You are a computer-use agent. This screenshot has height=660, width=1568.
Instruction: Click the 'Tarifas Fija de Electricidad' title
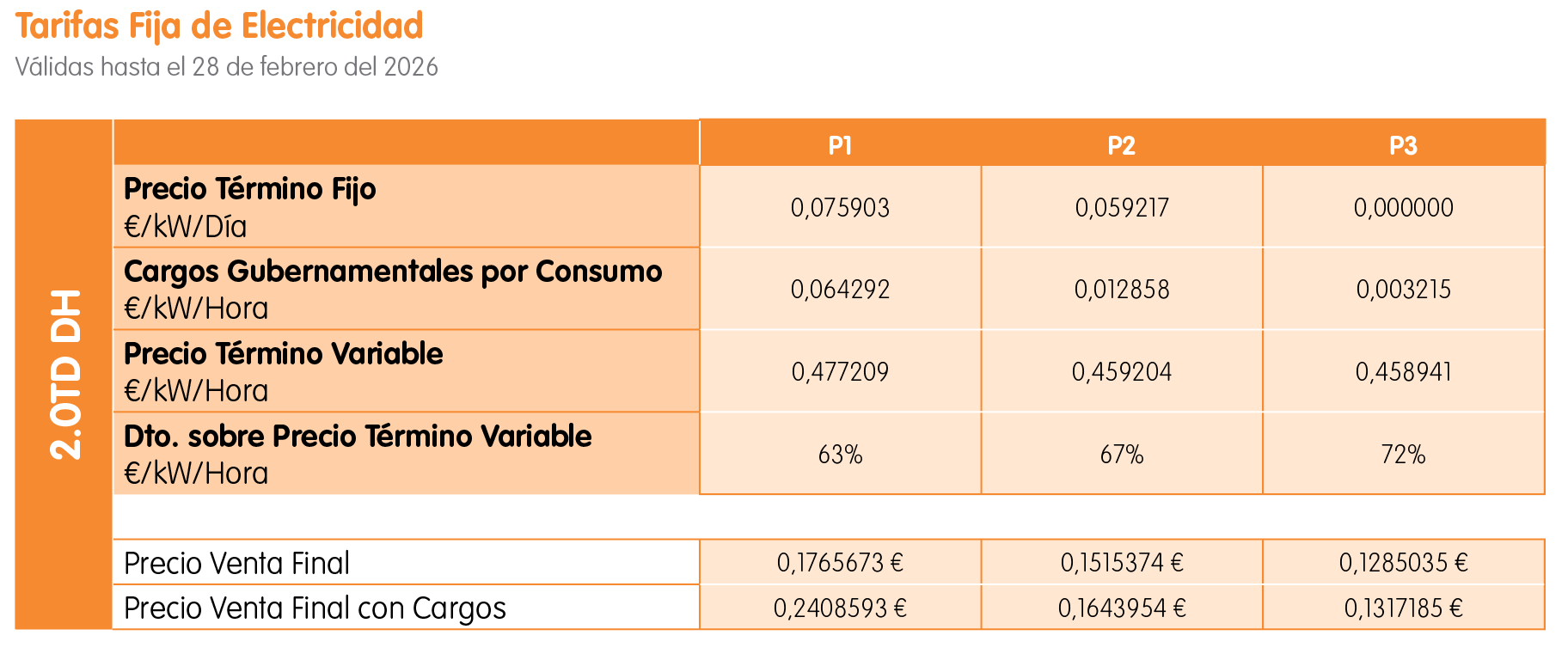(x=219, y=27)
